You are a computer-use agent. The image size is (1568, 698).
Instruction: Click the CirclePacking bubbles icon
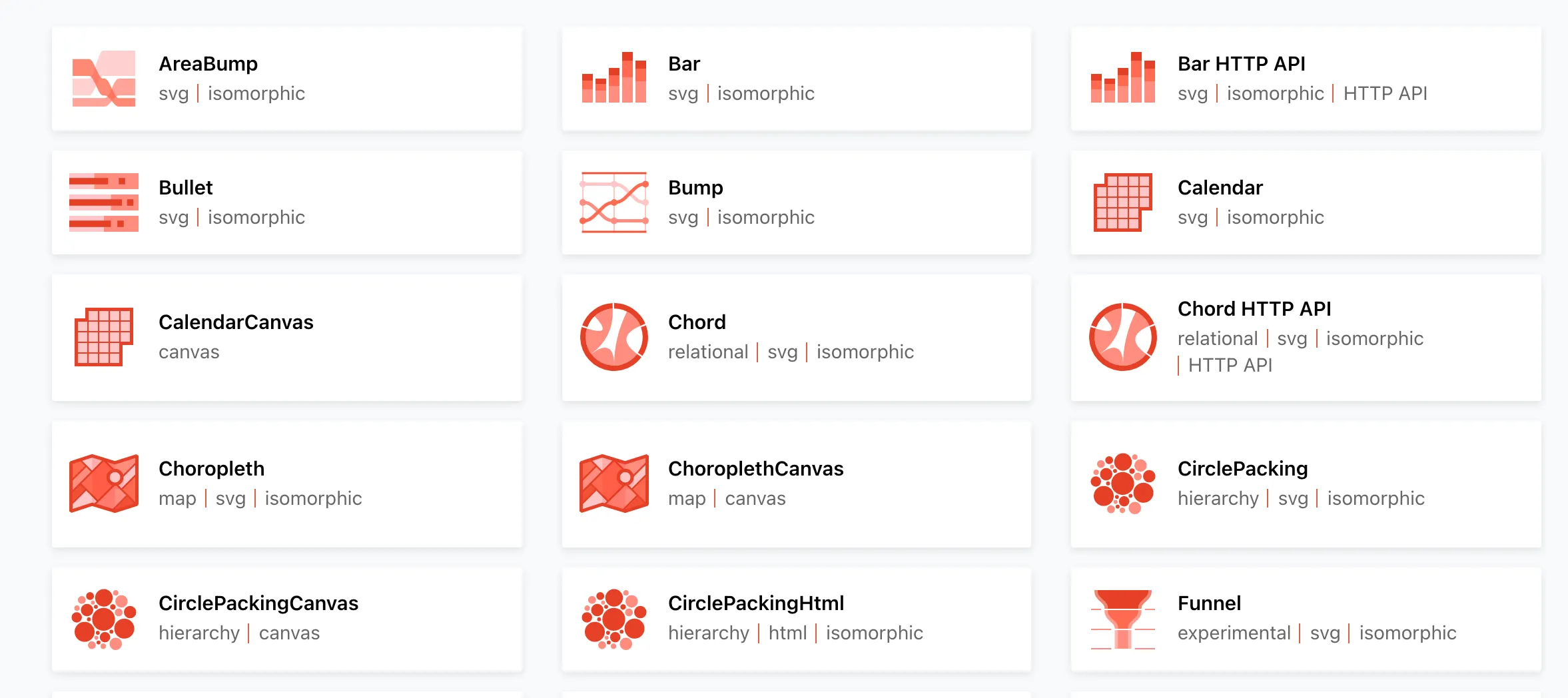tap(1122, 484)
